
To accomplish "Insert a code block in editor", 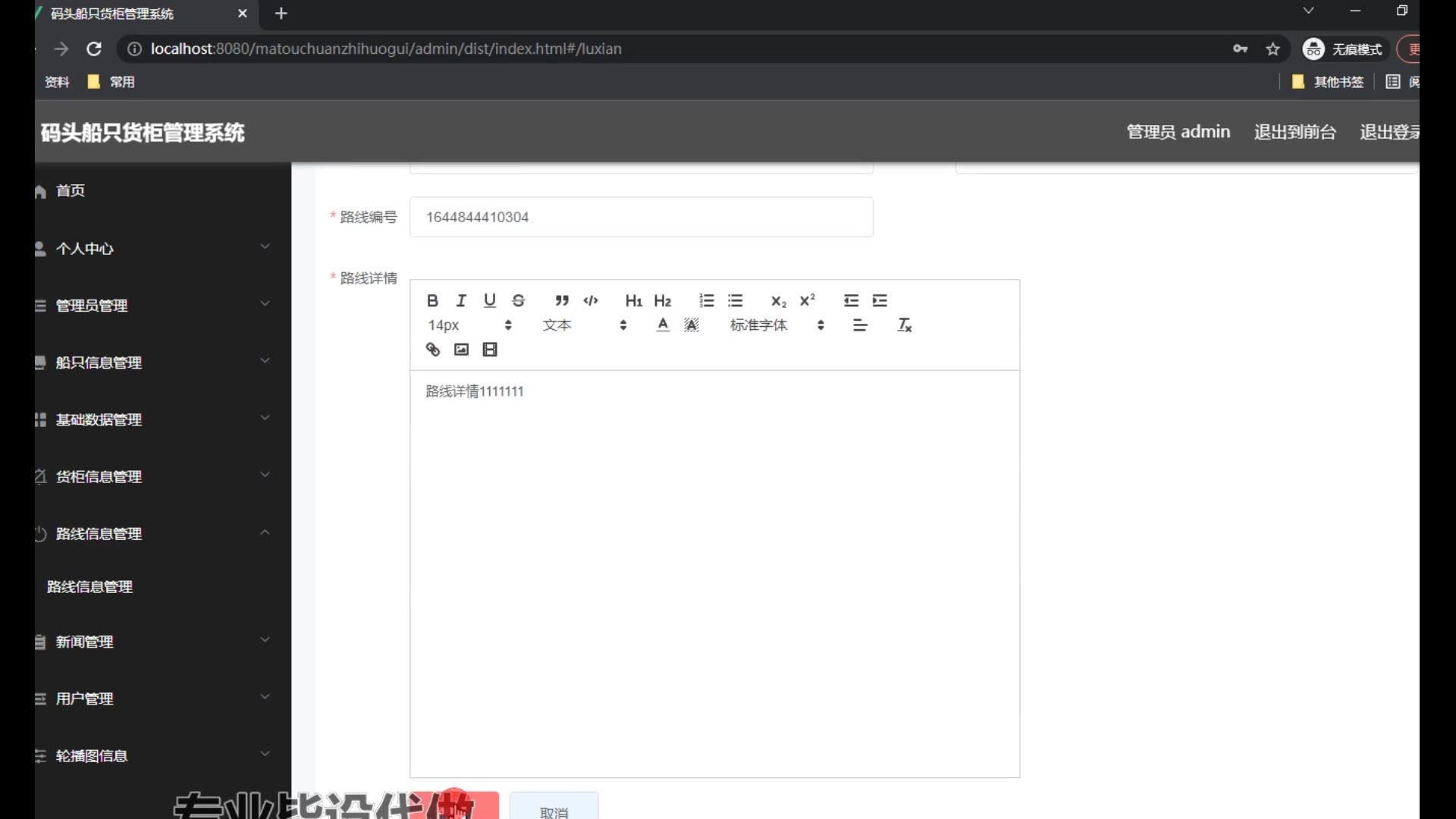I will [x=591, y=301].
